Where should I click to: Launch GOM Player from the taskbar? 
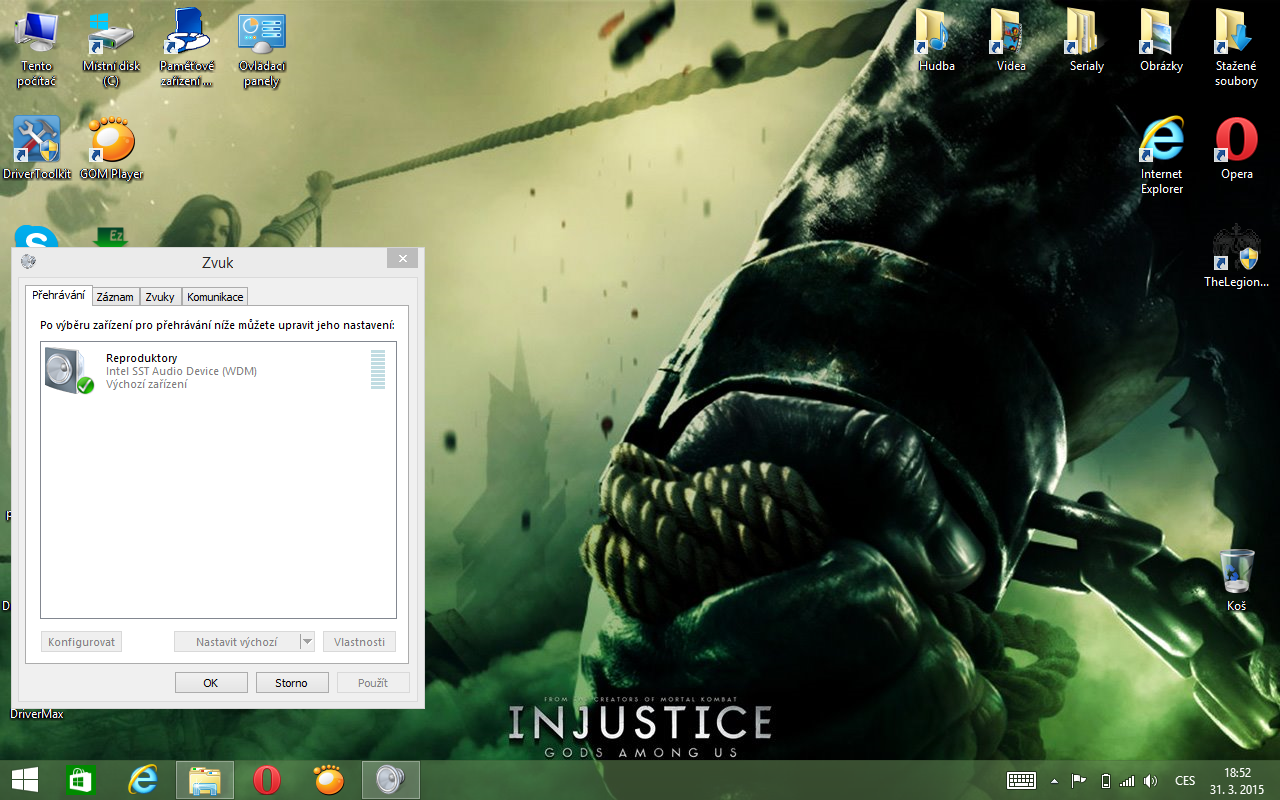[x=329, y=780]
